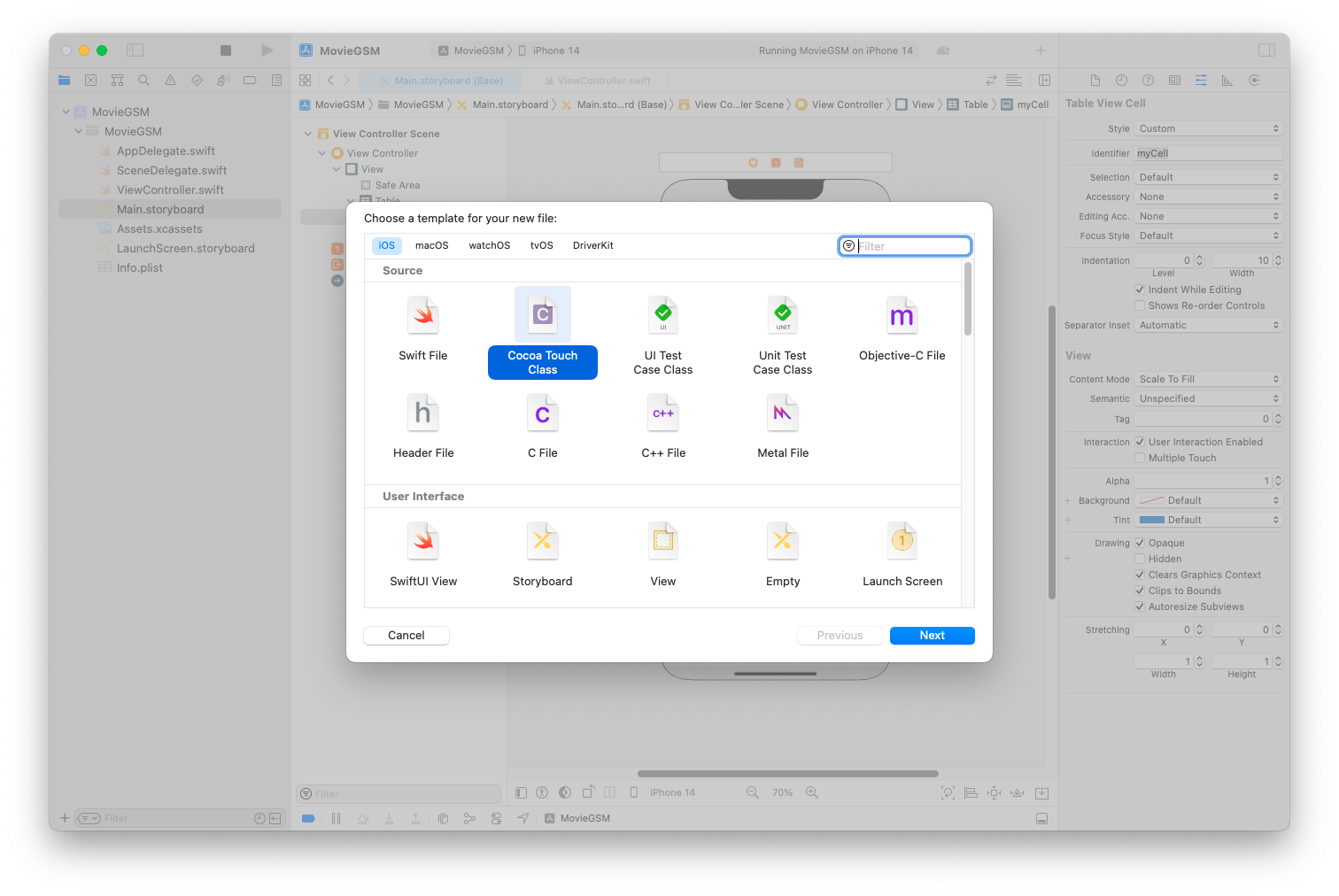Toggle User Interaction Enabled checkbox
This screenshot has height=896, width=1339.
tap(1140, 442)
